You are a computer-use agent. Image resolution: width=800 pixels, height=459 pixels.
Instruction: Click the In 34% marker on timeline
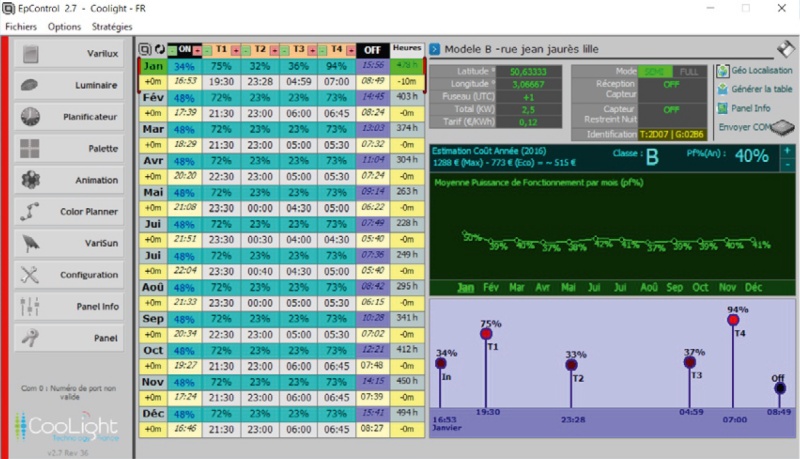coord(441,364)
